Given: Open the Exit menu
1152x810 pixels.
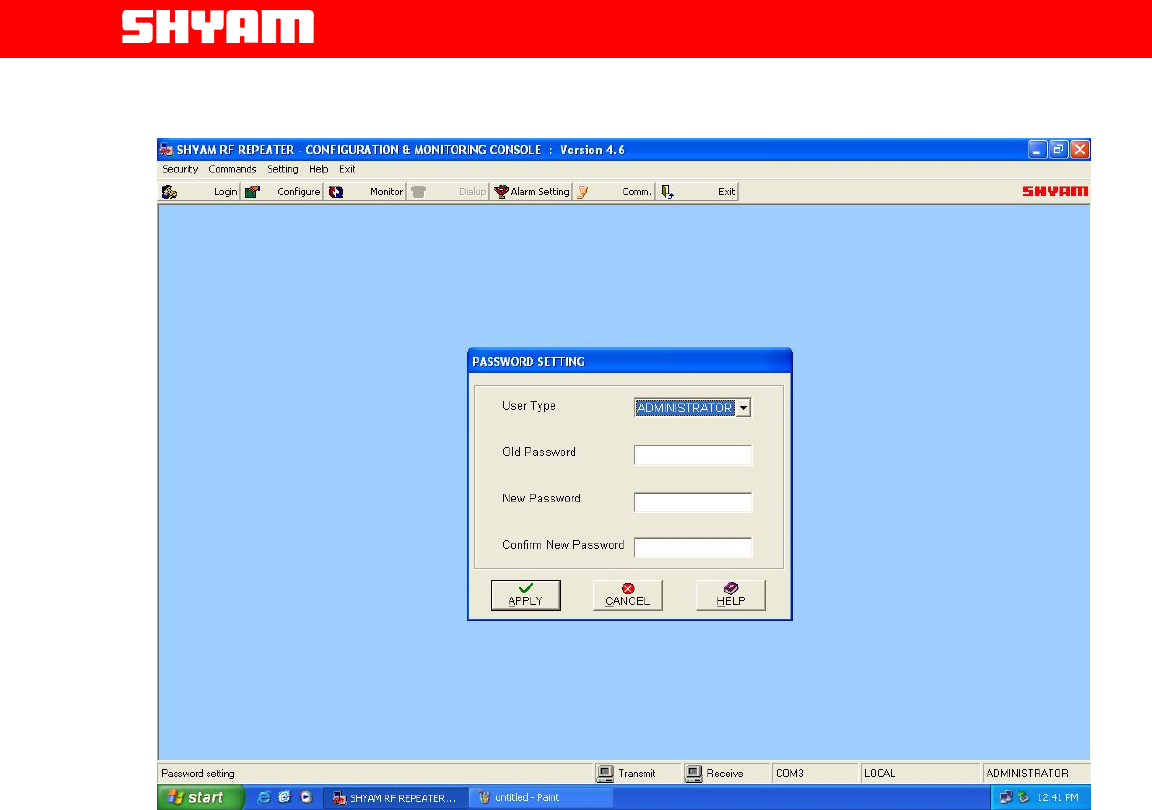Looking at the screenshot, I should coord(347,169).
